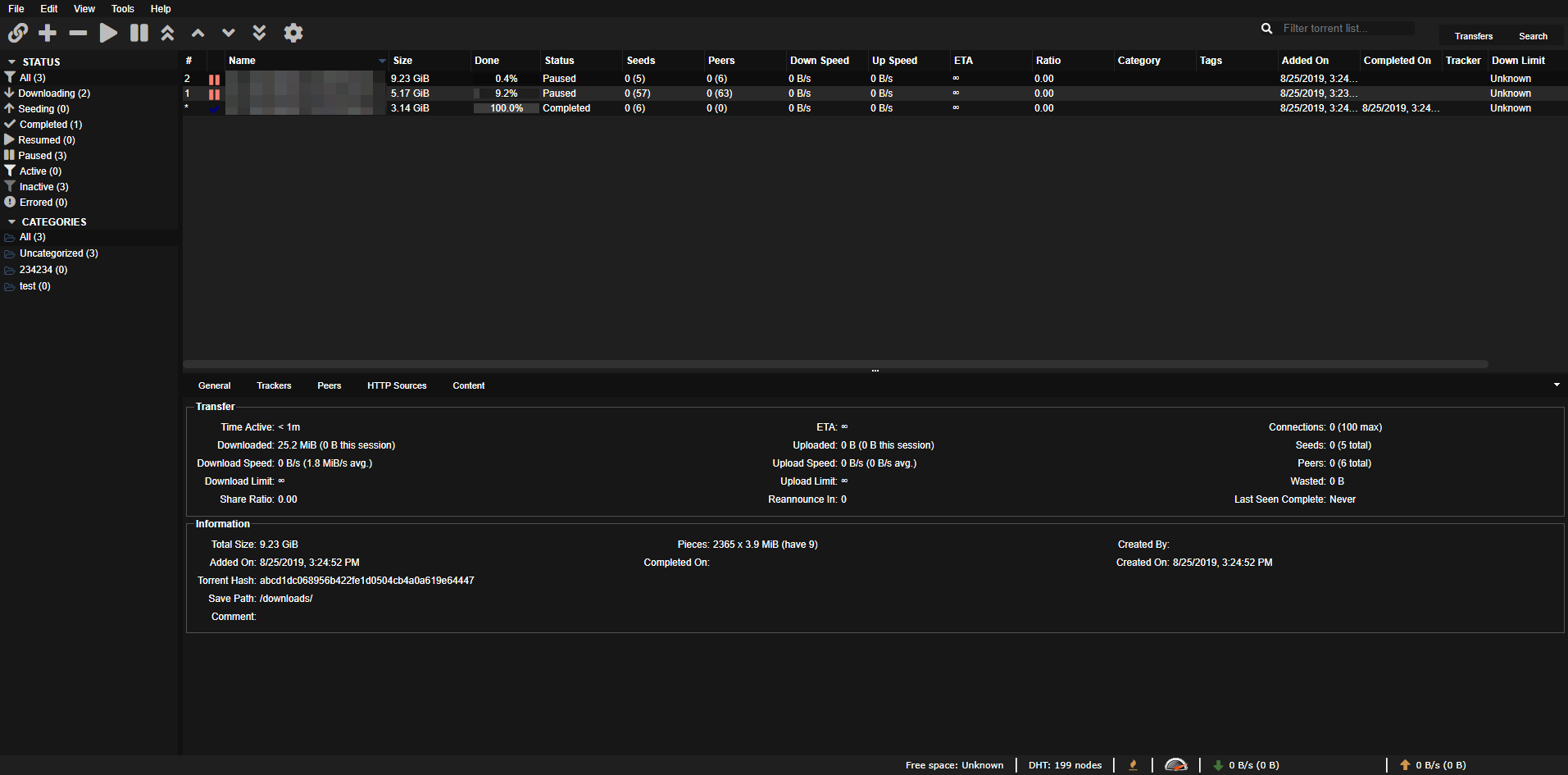Switch to the Trackers tab
The height and width of the screenshot is (775, 1568).
(274, 385)
